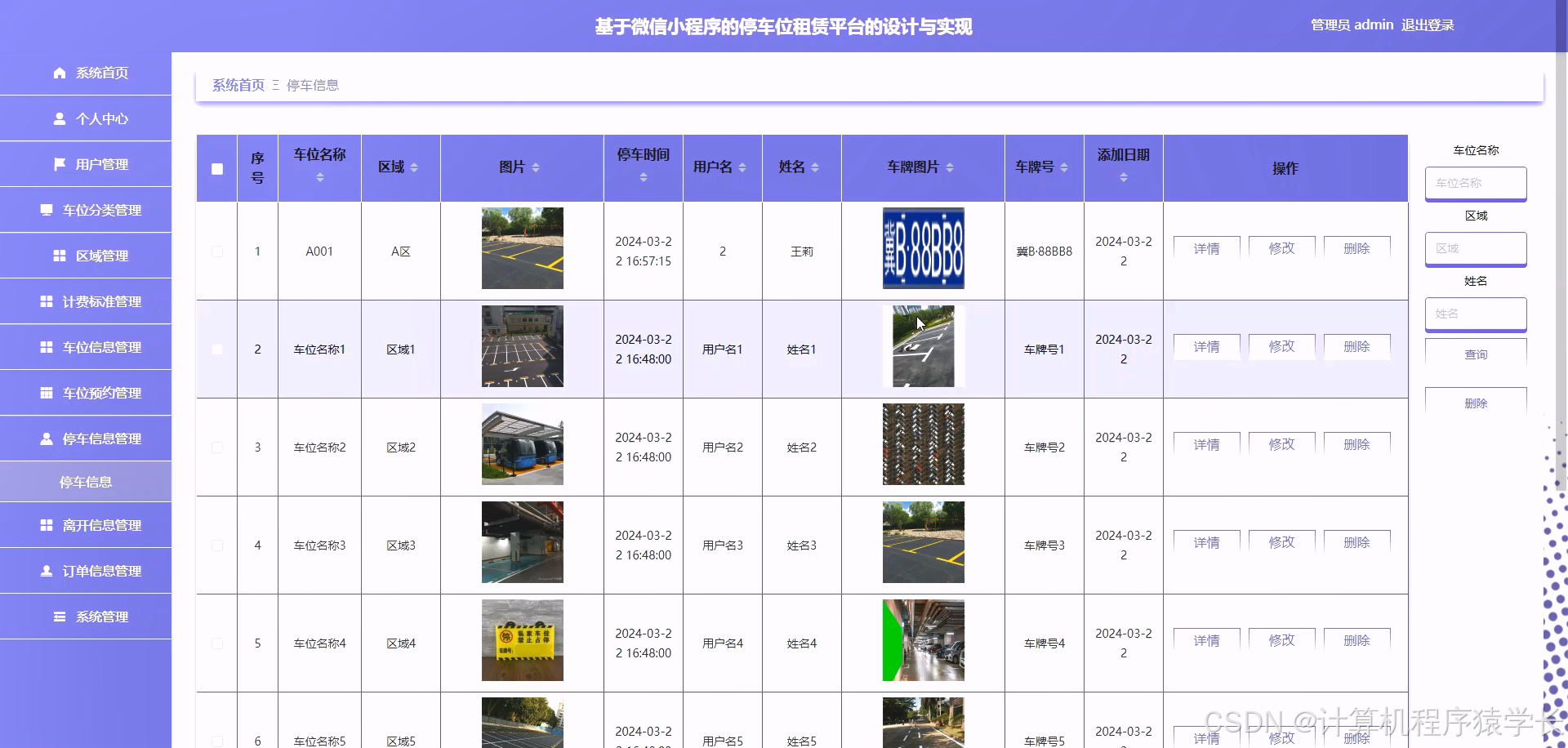1568x748 pixels.
Task: Click 修改 button for 车位名称4 row
Action: coord(1281,640)
